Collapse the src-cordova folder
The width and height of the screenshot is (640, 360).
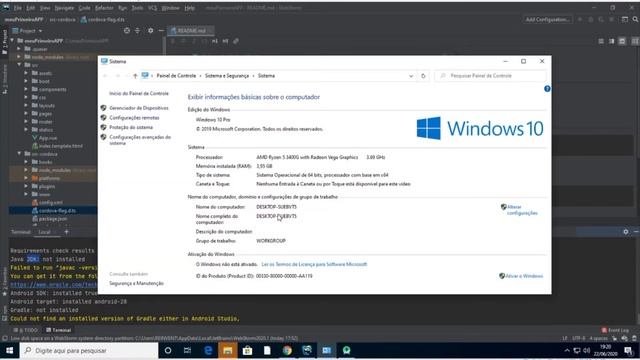click(19, 154)
